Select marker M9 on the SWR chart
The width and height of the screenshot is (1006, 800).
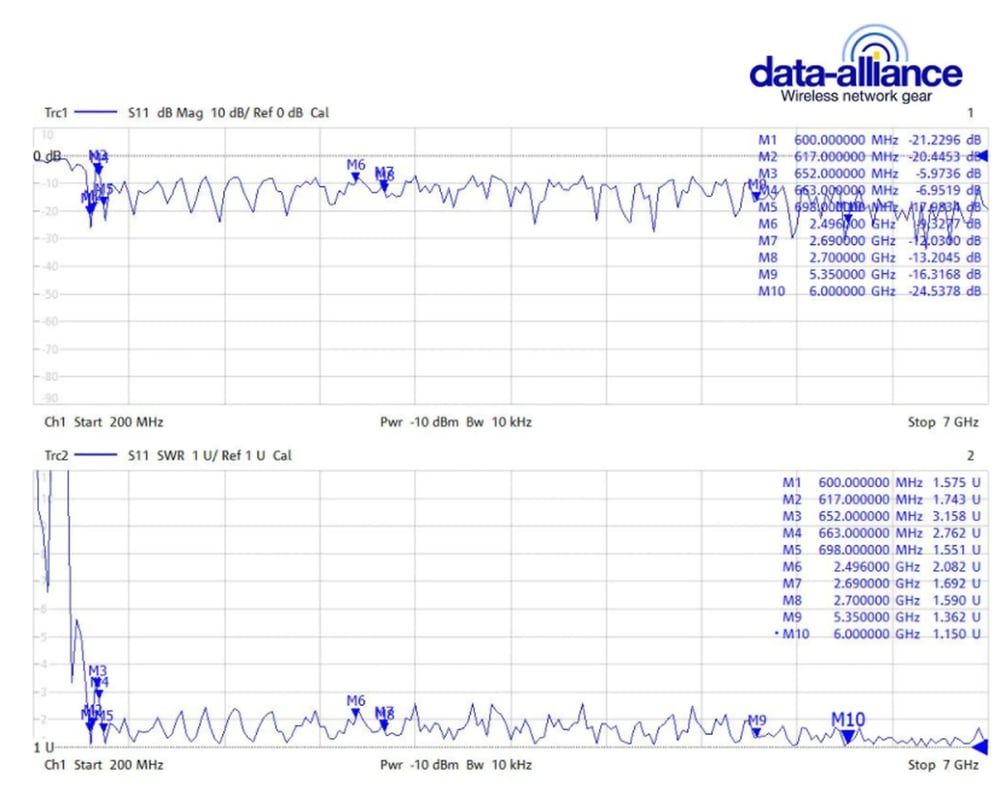pos(757,726)
